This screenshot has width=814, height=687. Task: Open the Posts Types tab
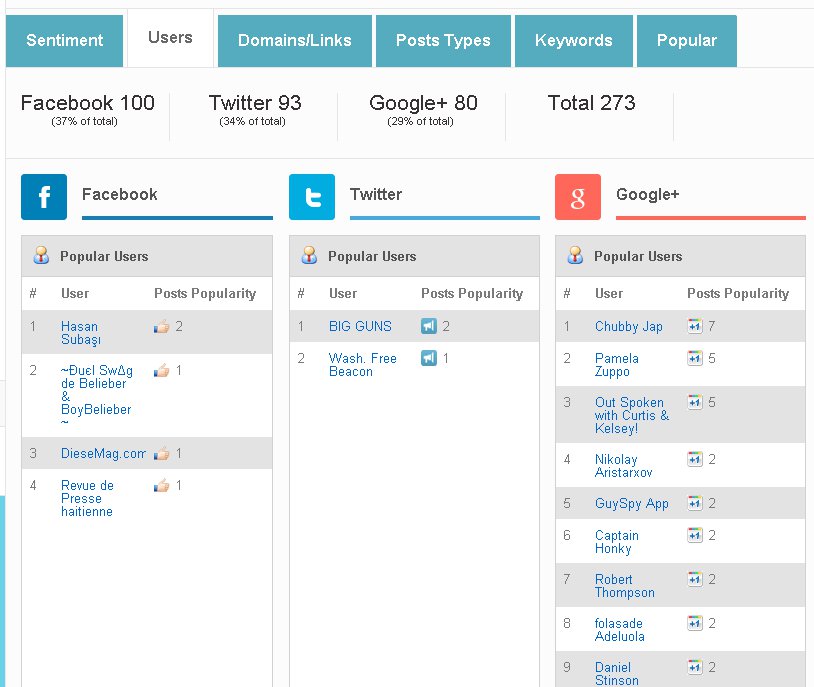[443, 41]
